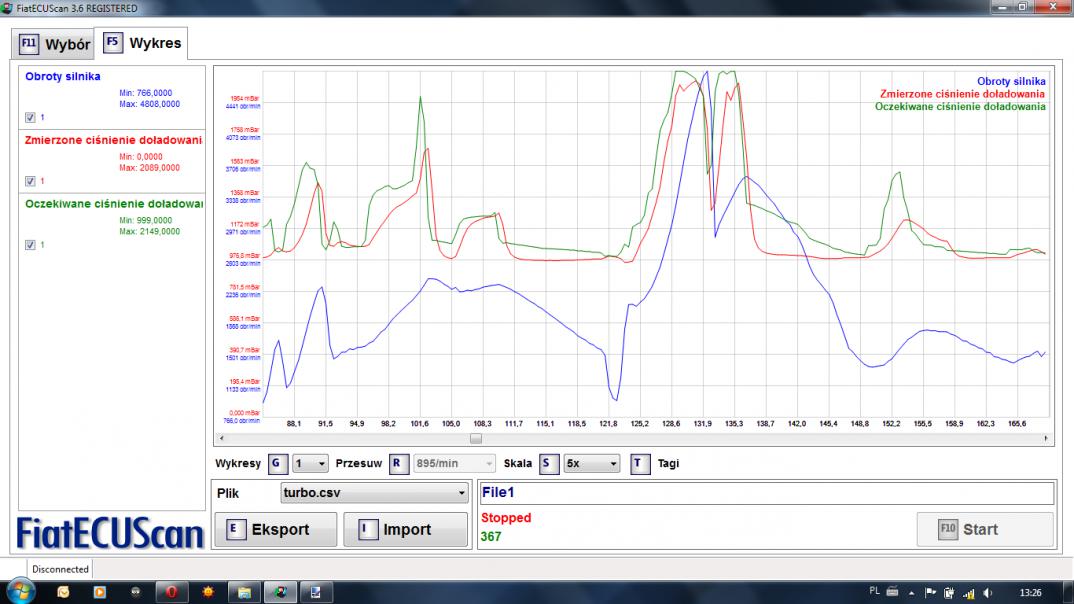This screenshot has width=1074, height=604.
Task: Click the T Tagi key icon
Action: 640,464
